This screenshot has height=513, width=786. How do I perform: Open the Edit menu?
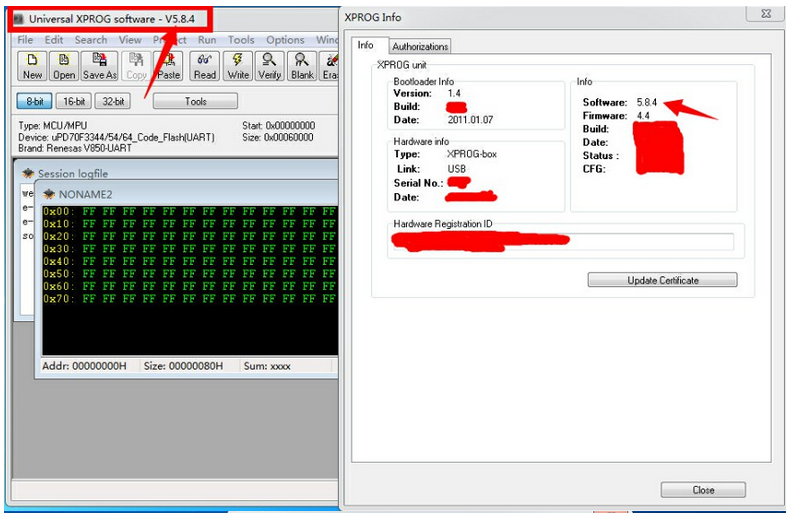(x=54, y=40)
